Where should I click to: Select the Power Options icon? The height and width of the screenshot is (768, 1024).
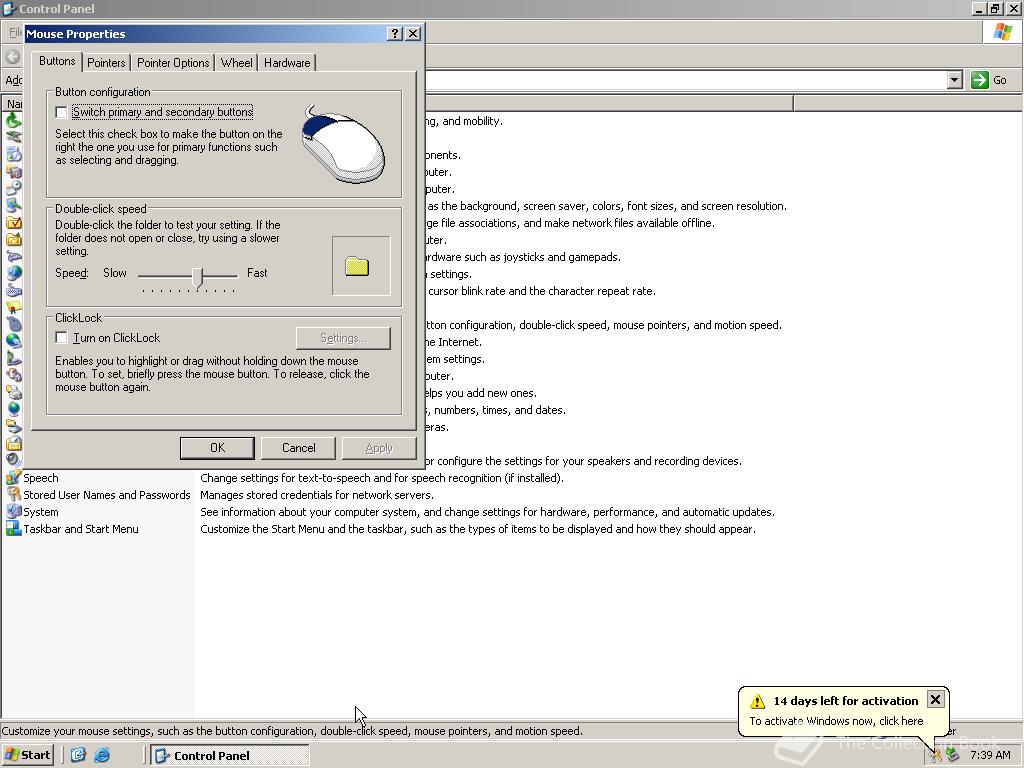14,376
